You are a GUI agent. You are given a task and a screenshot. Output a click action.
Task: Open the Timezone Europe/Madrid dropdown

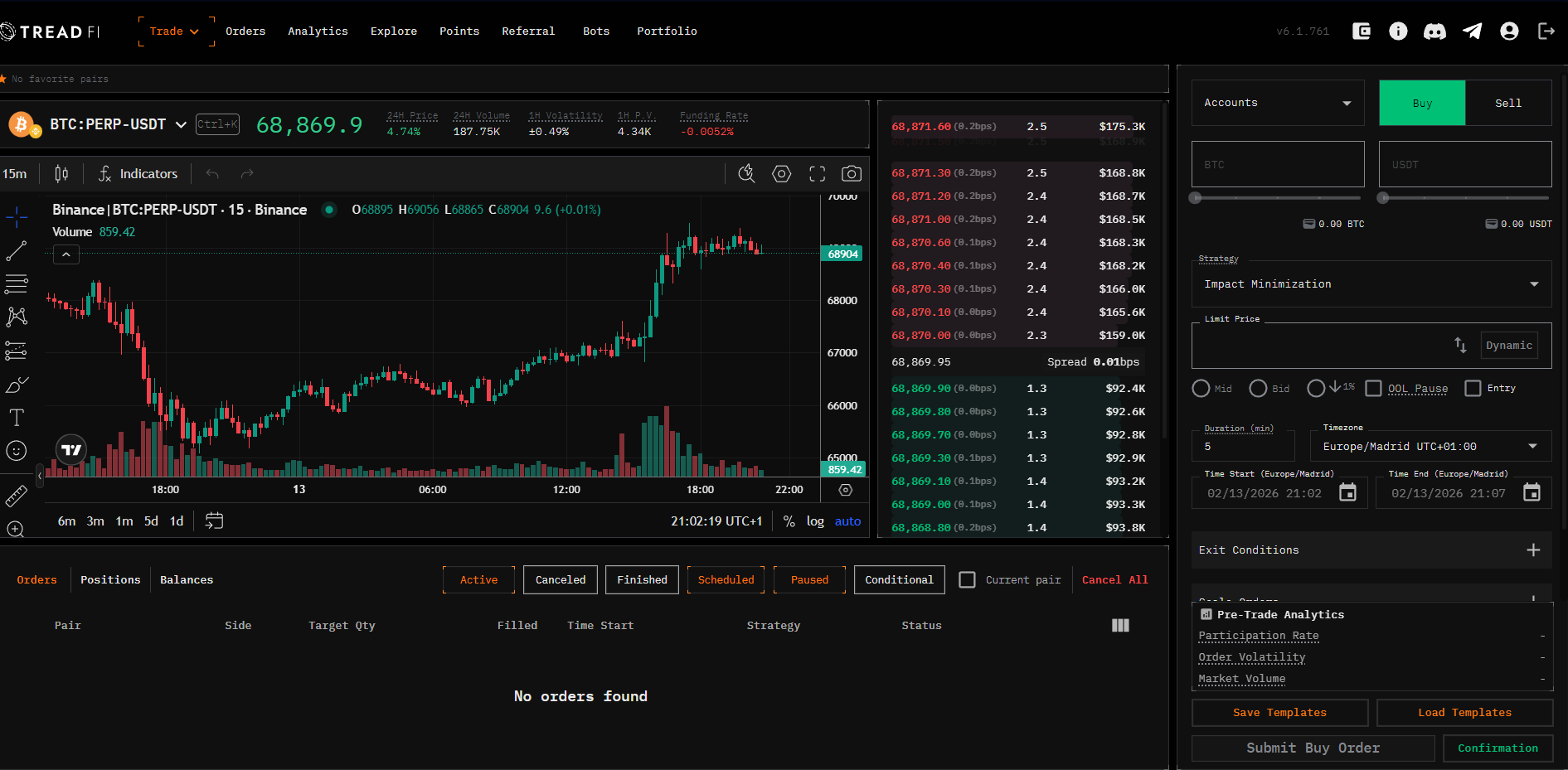point(1430,446)
